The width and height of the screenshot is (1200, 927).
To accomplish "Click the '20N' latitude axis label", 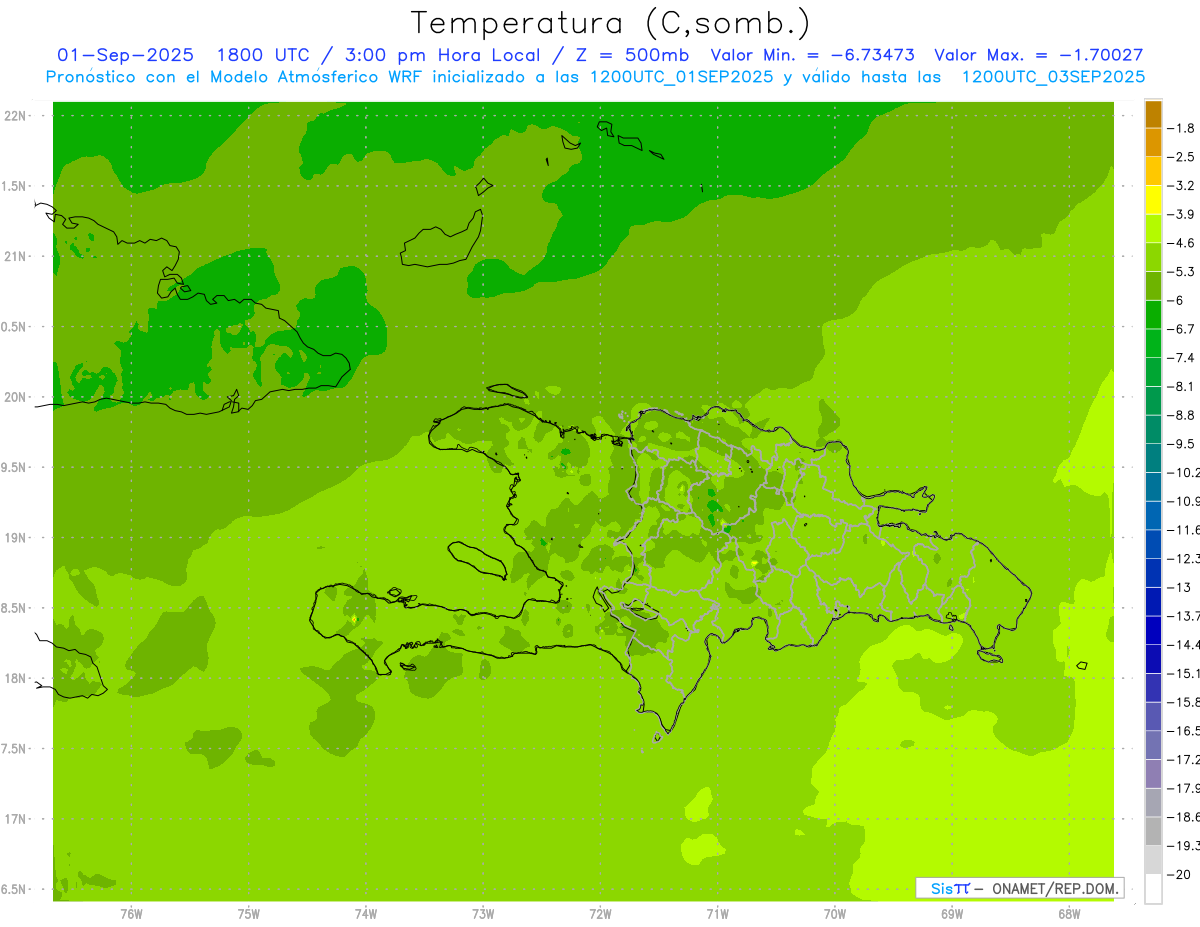I will click(16, 397).
